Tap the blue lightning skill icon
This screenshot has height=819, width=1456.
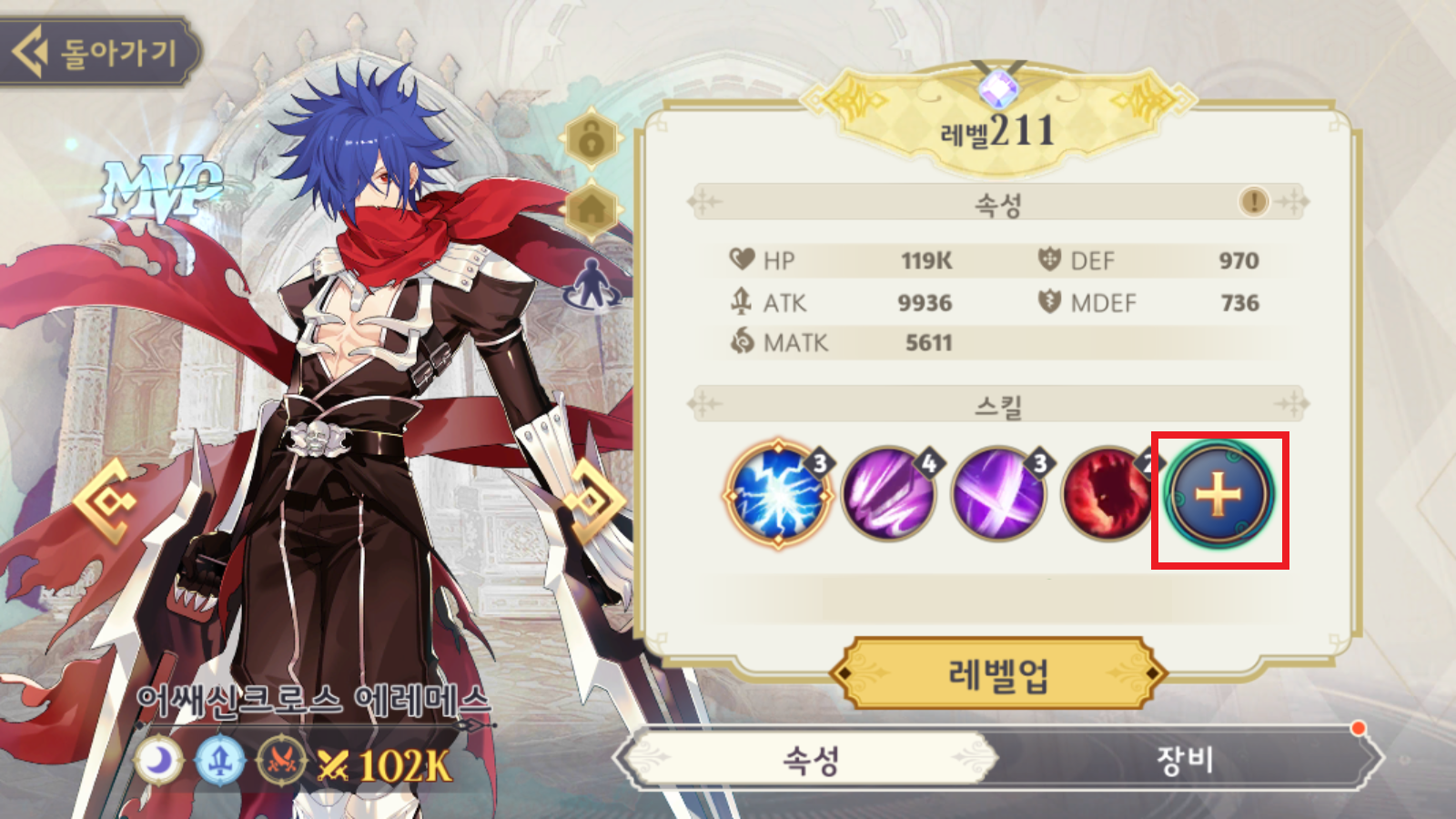(779, 495)
